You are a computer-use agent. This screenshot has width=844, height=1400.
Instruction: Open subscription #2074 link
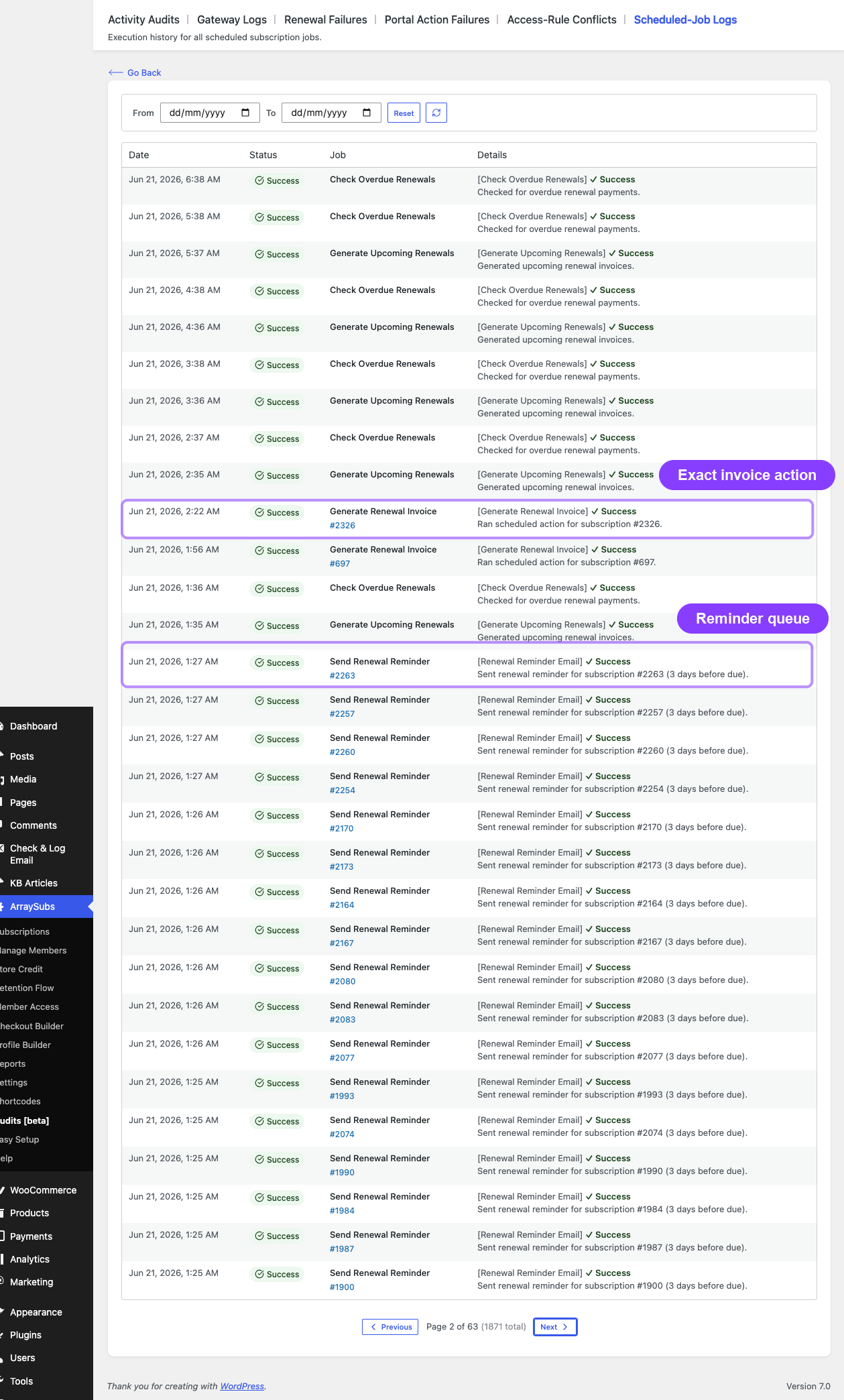[x=342, y=1134]
